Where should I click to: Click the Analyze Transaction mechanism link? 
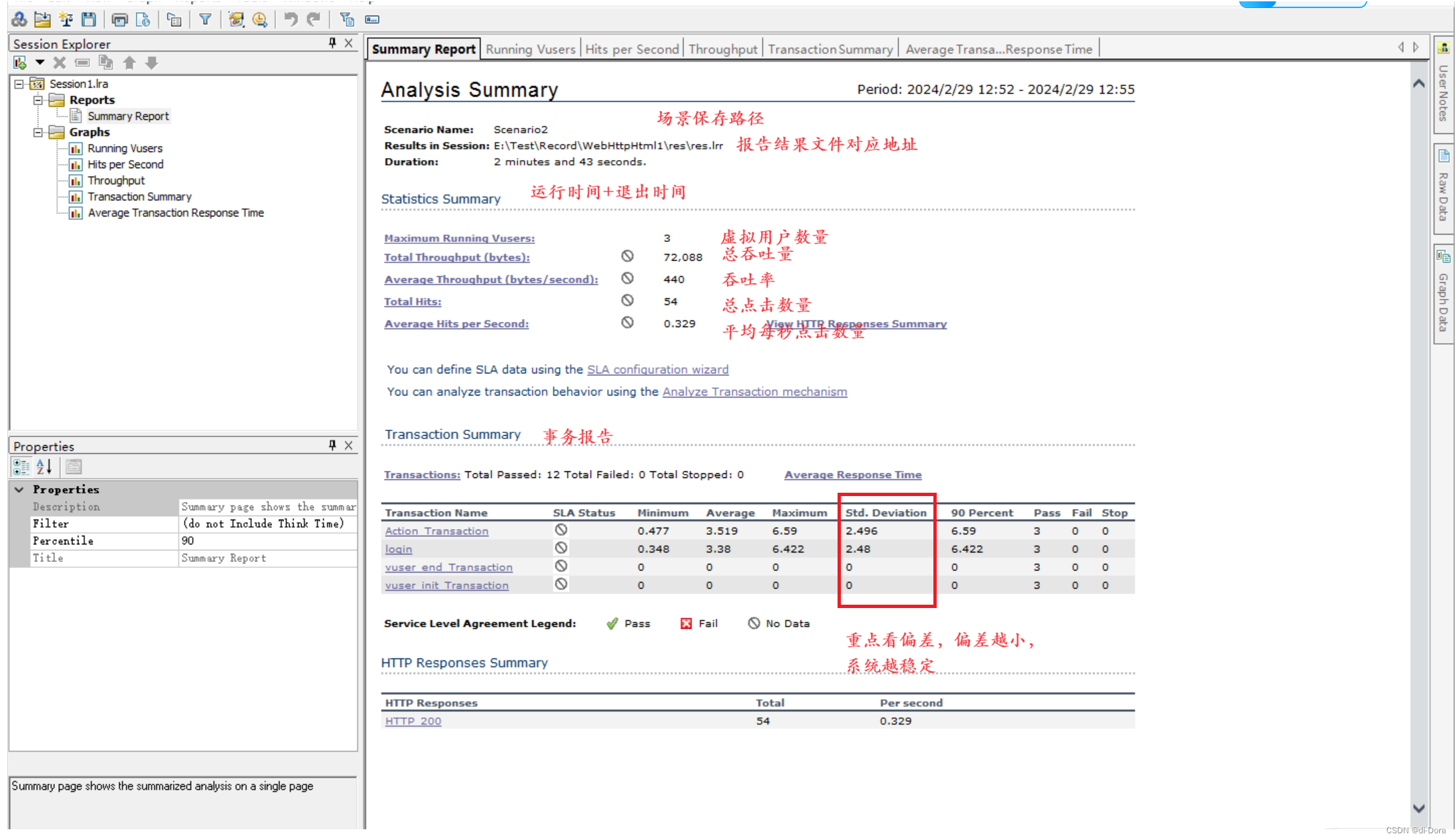click(x=754, y=392)
